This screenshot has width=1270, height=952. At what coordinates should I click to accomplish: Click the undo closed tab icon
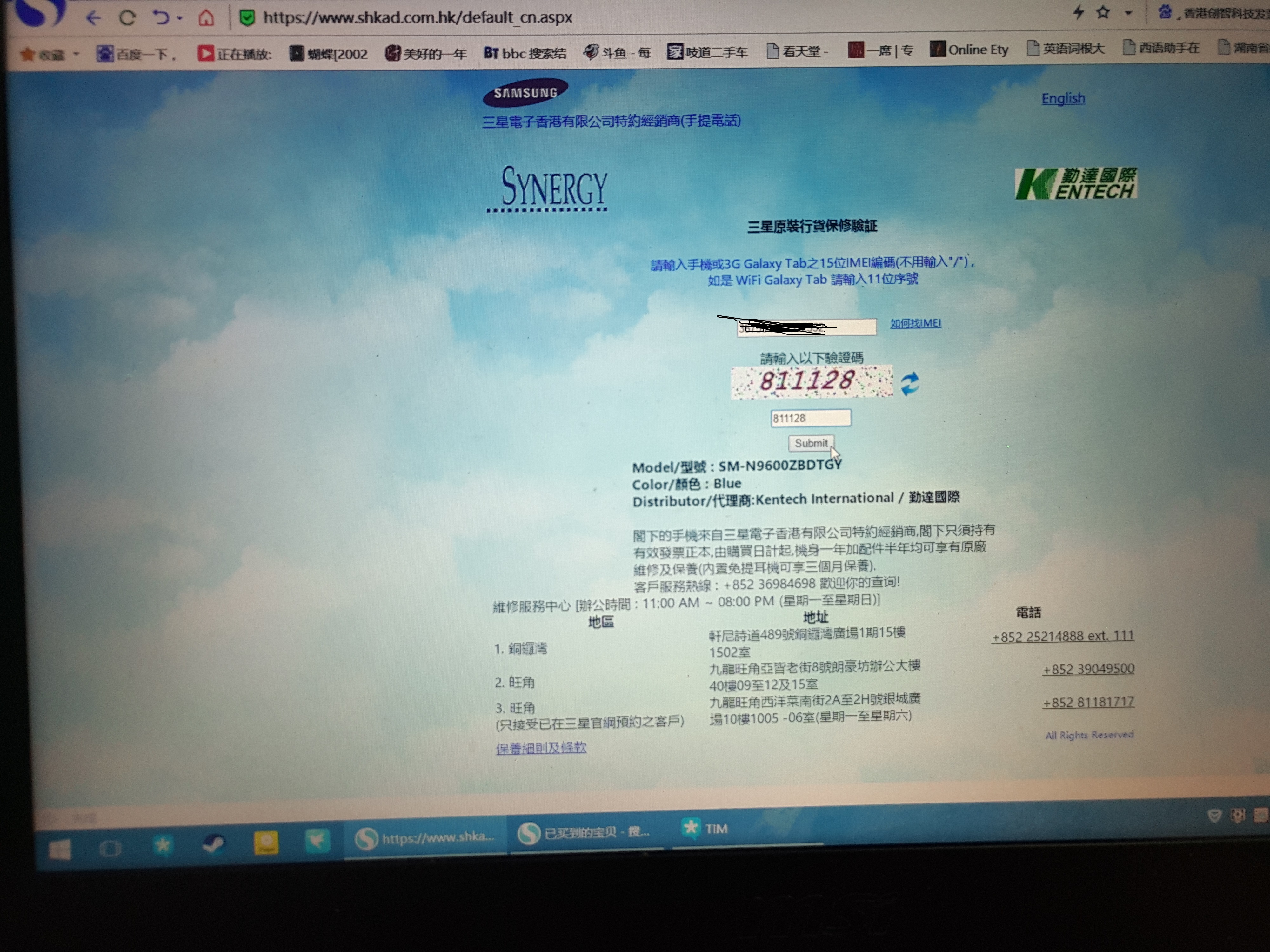tap(161, 18)
